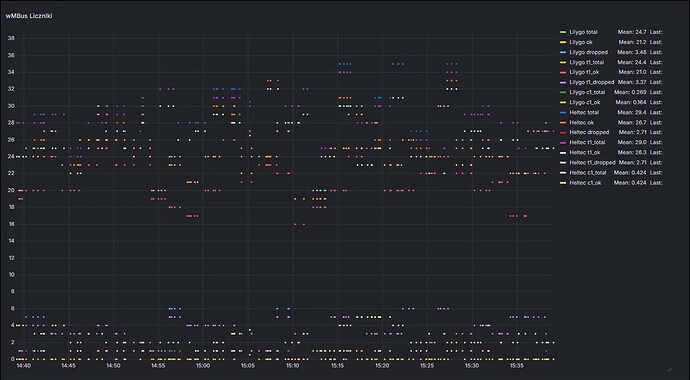Show only the Heltec ok series label

pos(582,123)
